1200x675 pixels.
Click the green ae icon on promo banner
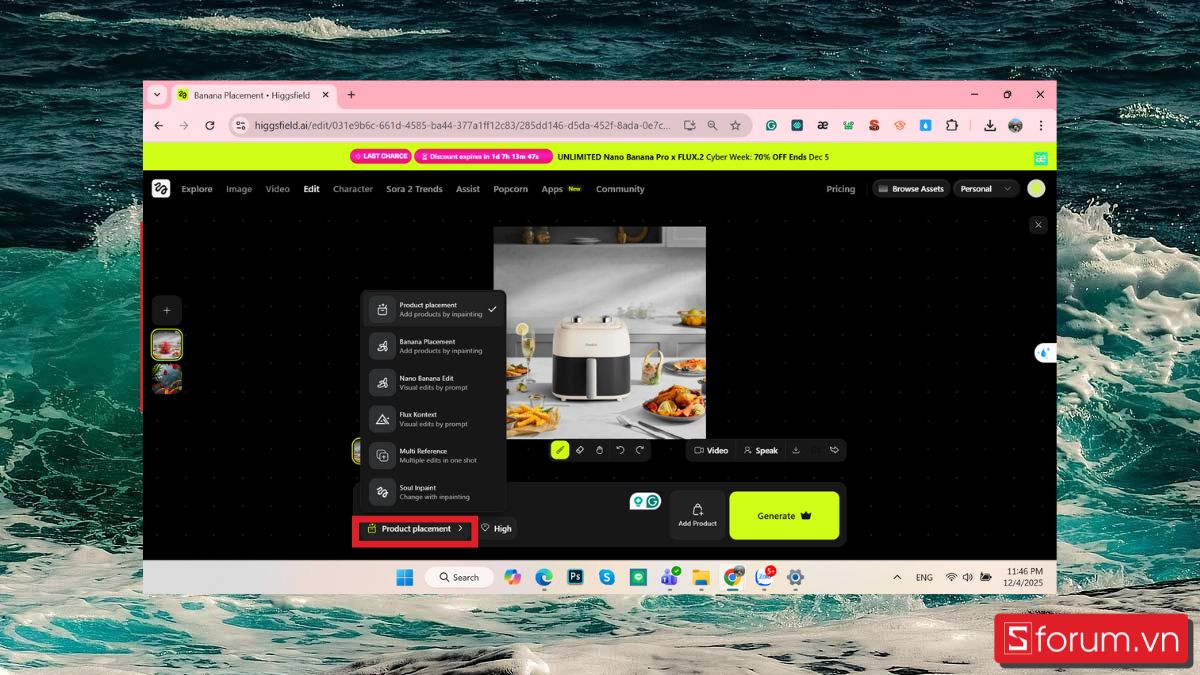pyautogui.click(x=1040, y=157)
